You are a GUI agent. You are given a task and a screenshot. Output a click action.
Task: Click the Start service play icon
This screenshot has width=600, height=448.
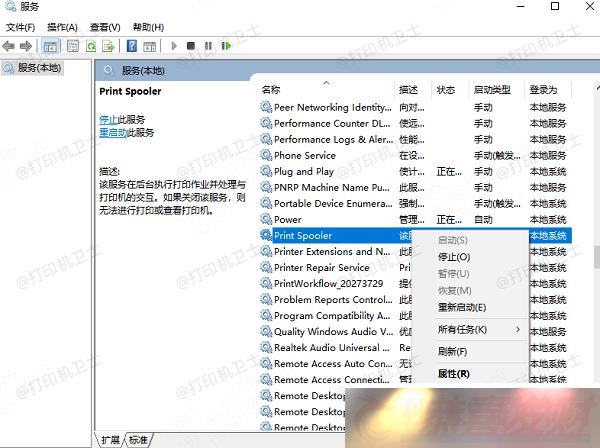174,46
